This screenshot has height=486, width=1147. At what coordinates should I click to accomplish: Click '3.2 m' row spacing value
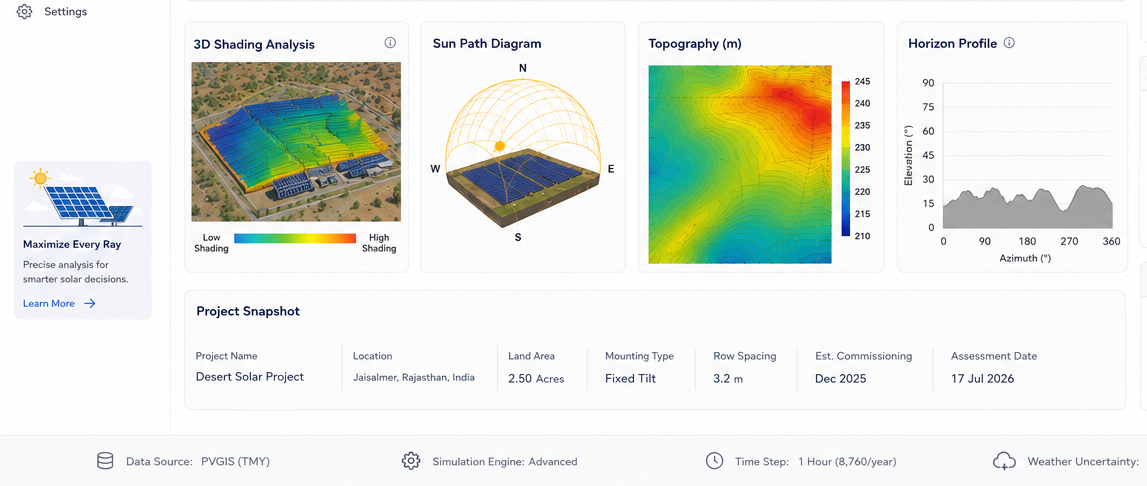coord(728,379)
